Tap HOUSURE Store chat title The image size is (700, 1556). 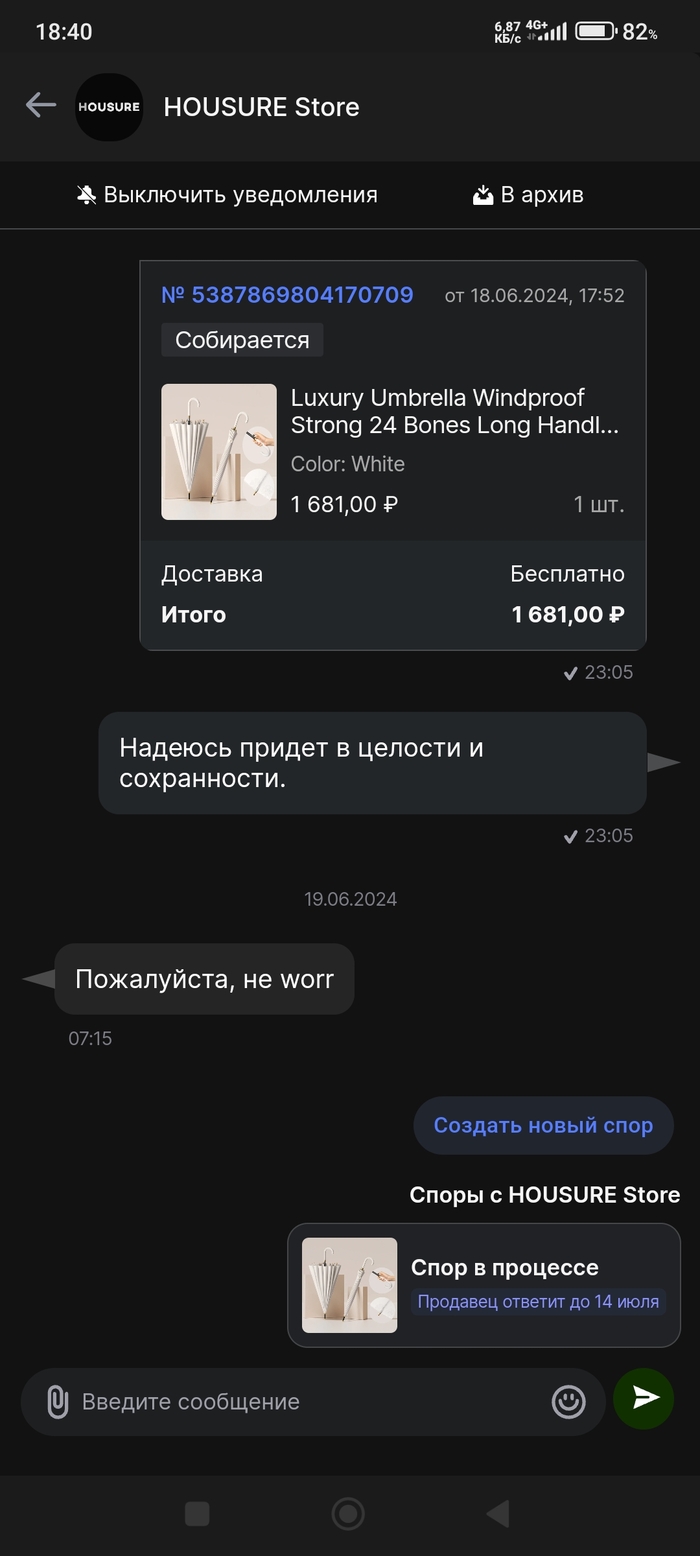pos(261,107)
